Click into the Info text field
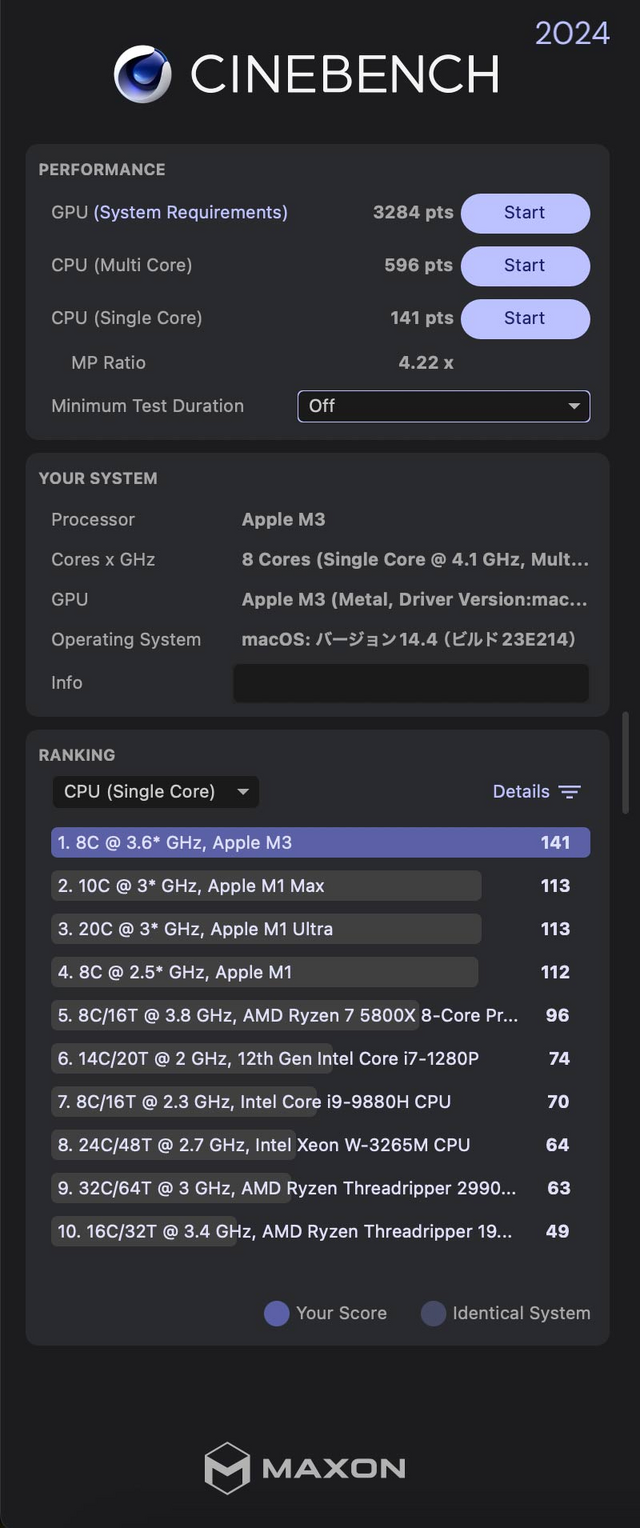Screen dimensions: 640x1528 411,683
